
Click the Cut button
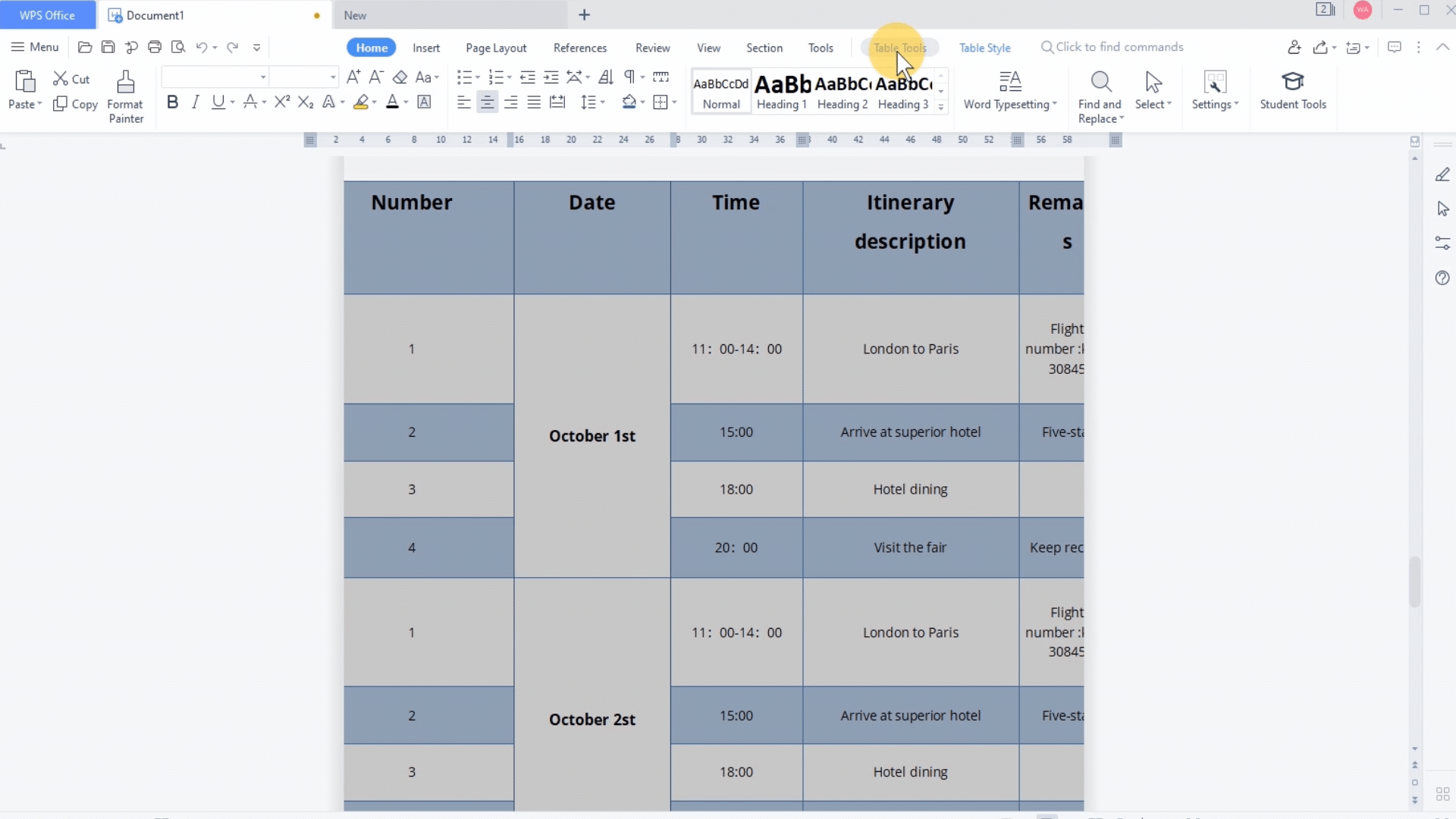coord(71,79)
